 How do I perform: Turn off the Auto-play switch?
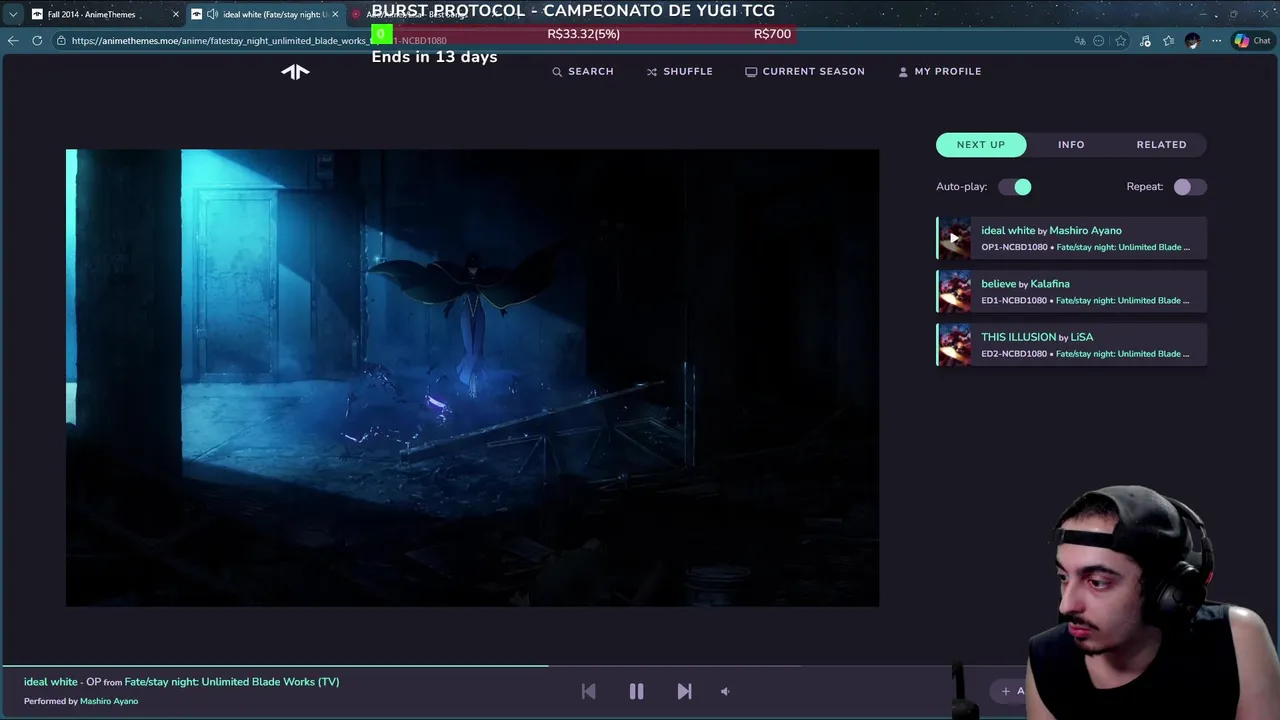pyautogui.click(x=1015, y=187)
